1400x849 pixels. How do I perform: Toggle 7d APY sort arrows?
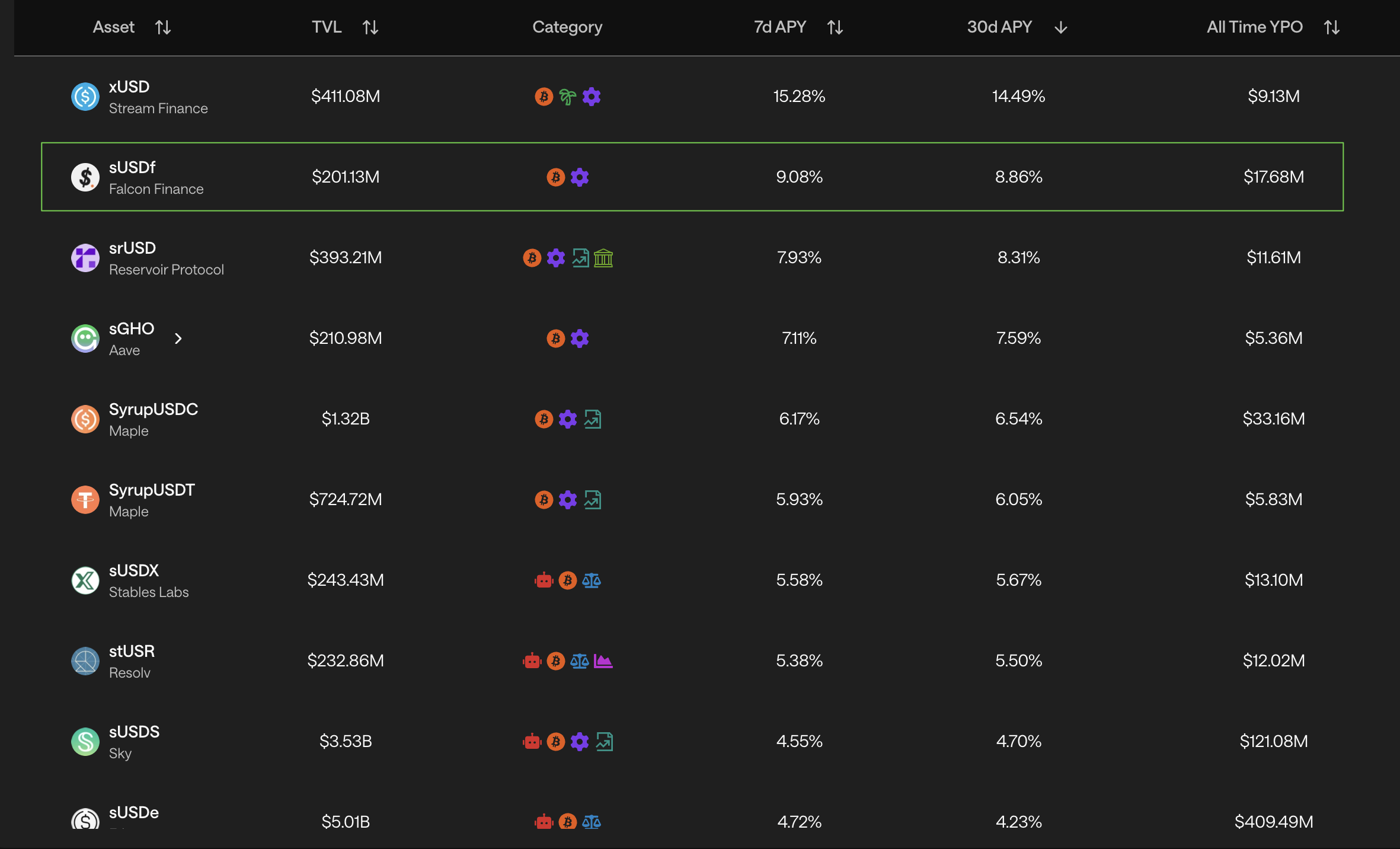pos(835,27)
